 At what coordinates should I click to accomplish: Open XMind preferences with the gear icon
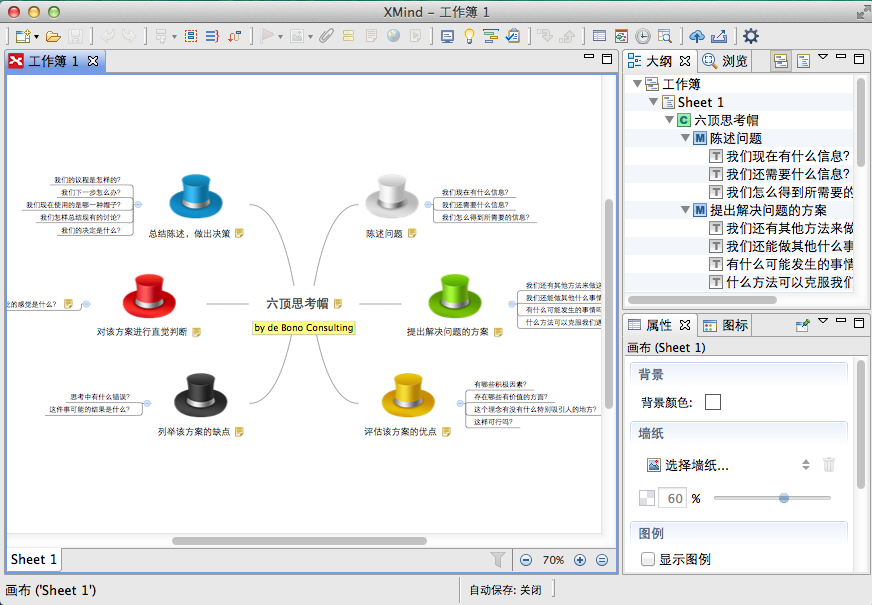tap(751, 35)
